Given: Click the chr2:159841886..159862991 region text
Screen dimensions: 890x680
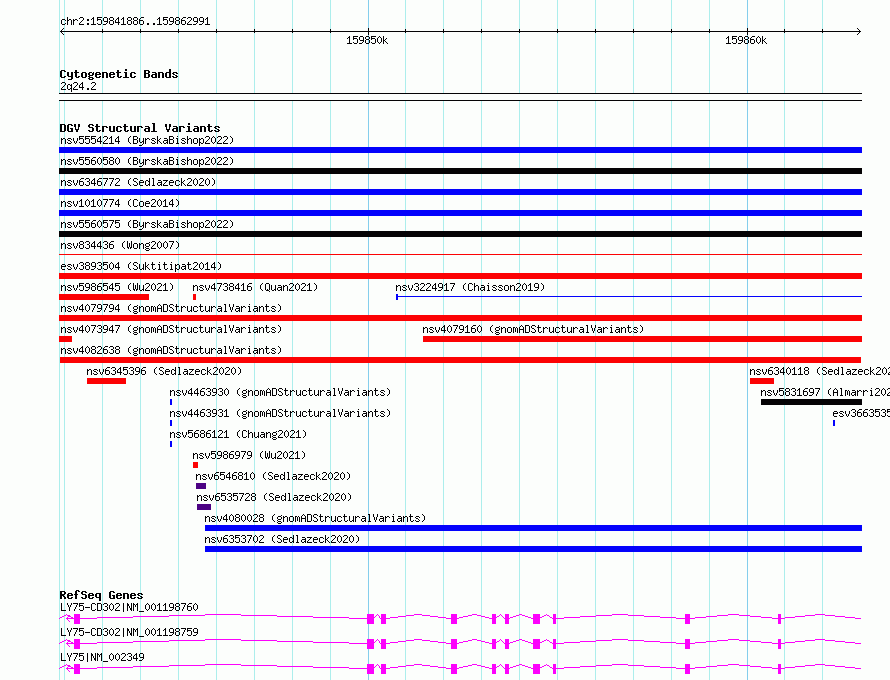Looking at the screenshot, I should coord(135,21).
